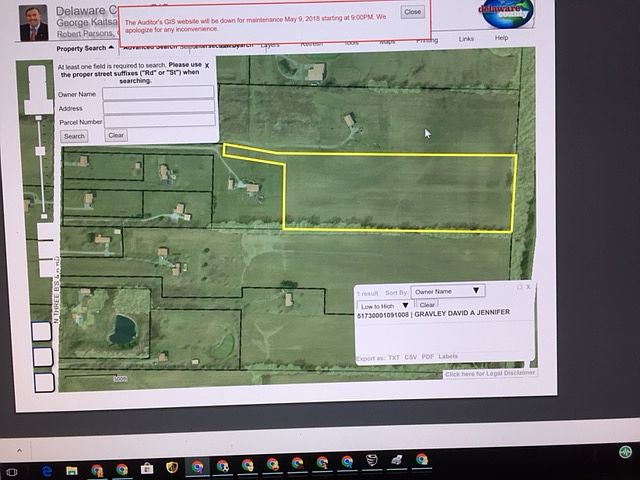Open the Help menu
Image resolution: width=640 pixels, height=480 pixels.
[x=501, y=38]
